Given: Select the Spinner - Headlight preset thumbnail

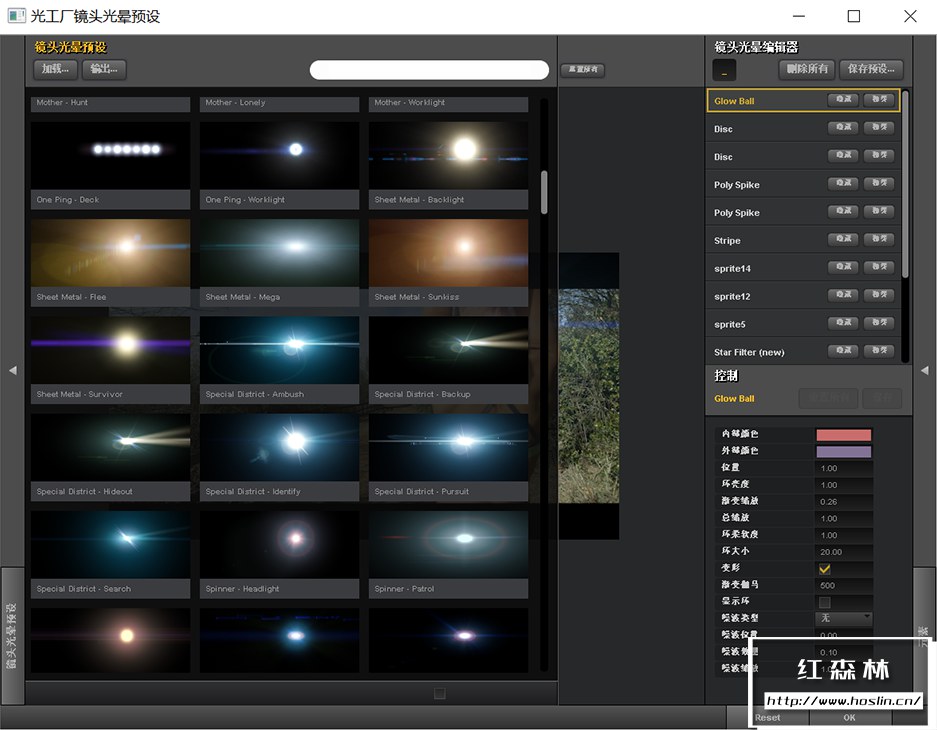Looking at the screenshot, I should (x=279, y=545).
